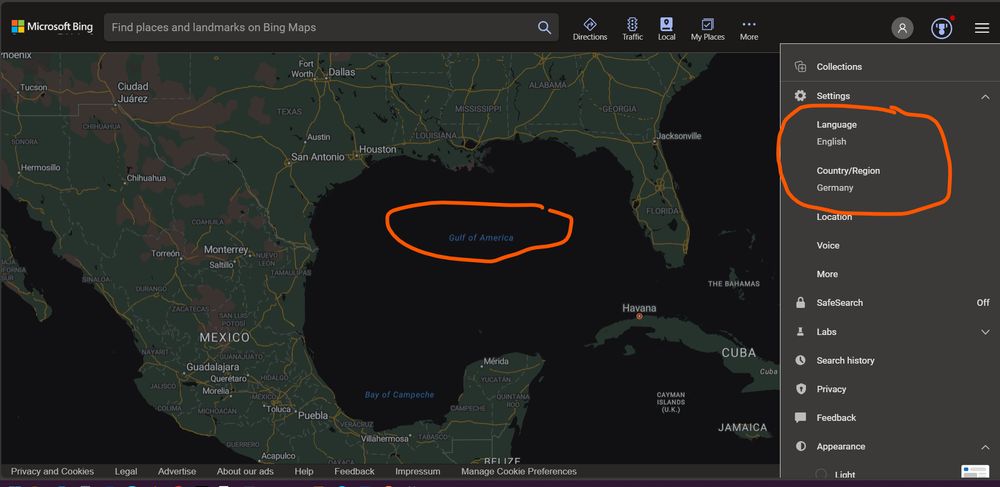This screenshot has height=487, width=1000.
Task: Open Manage Cookie Preferences link
Action: coord(518,472)
